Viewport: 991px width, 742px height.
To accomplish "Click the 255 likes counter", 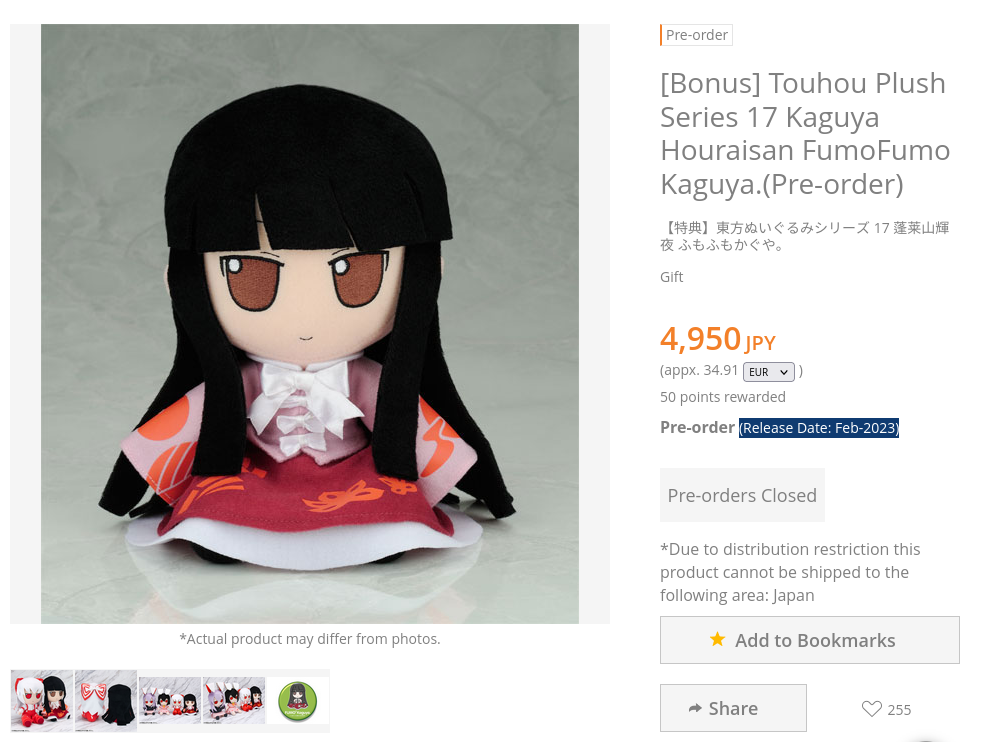I will [x=899, y=710].
